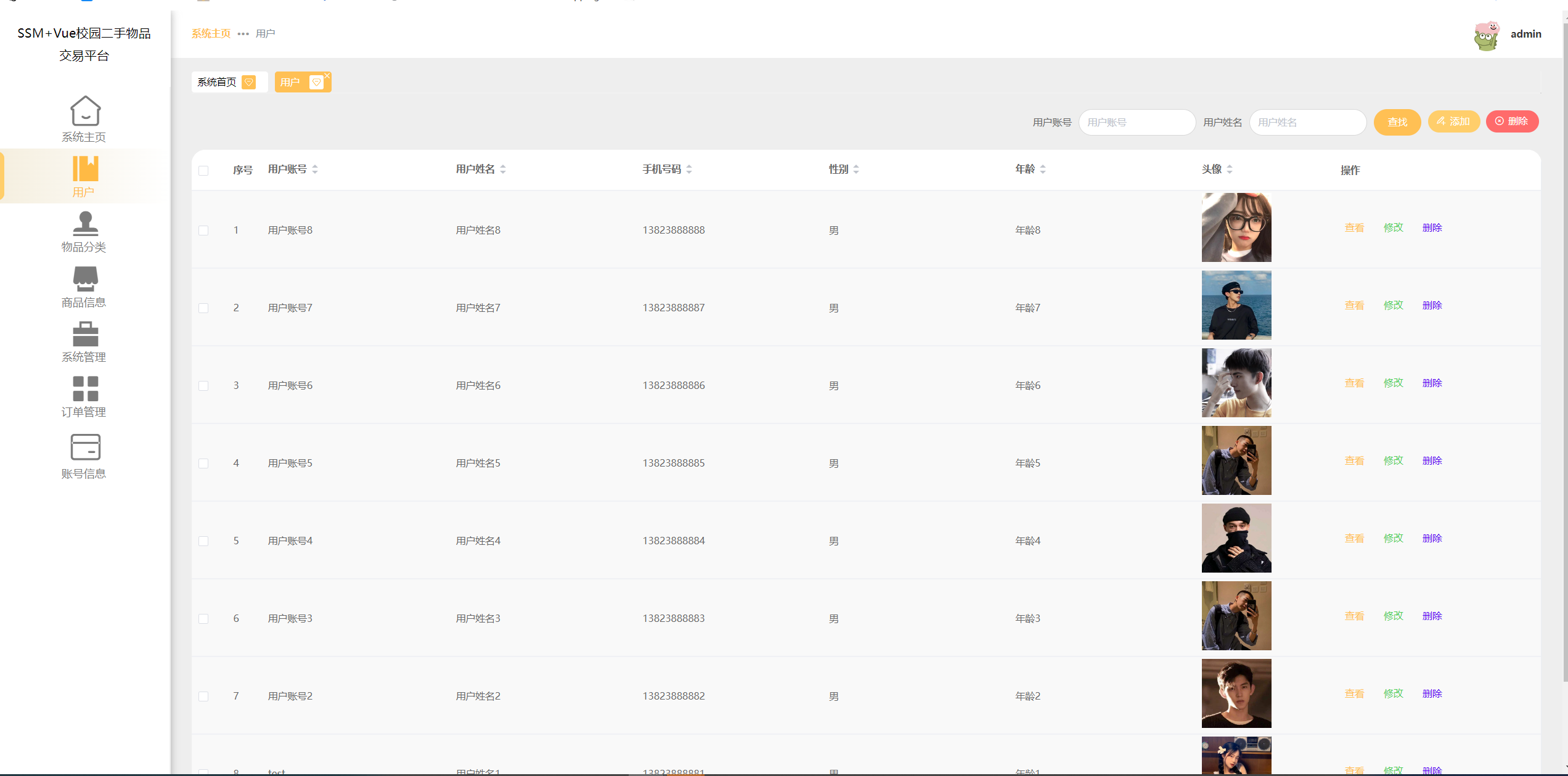
Task: Sort by the 年龄 column arrows
Action: click(x=1043, y=169)
